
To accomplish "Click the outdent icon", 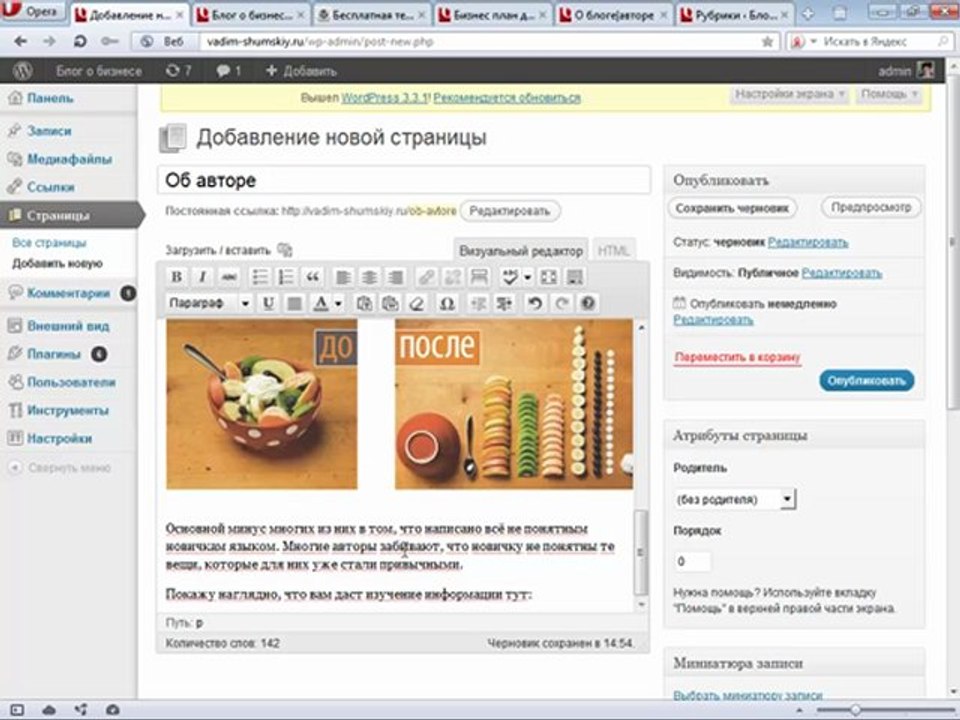I will (478, 303).
